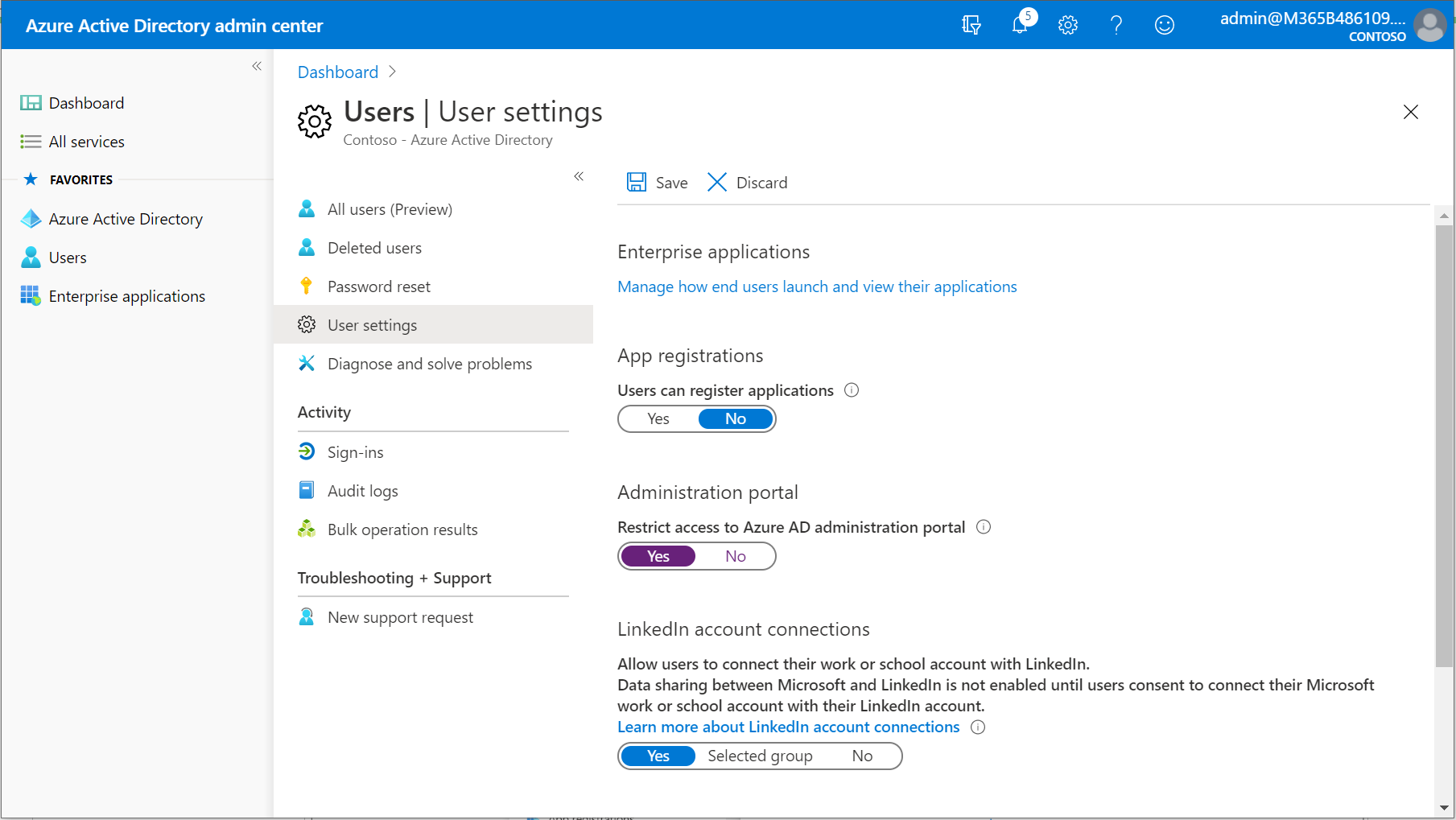Click the Bulk operation results icon
This screenshot has height=820, width=1456.
point(307,529)
